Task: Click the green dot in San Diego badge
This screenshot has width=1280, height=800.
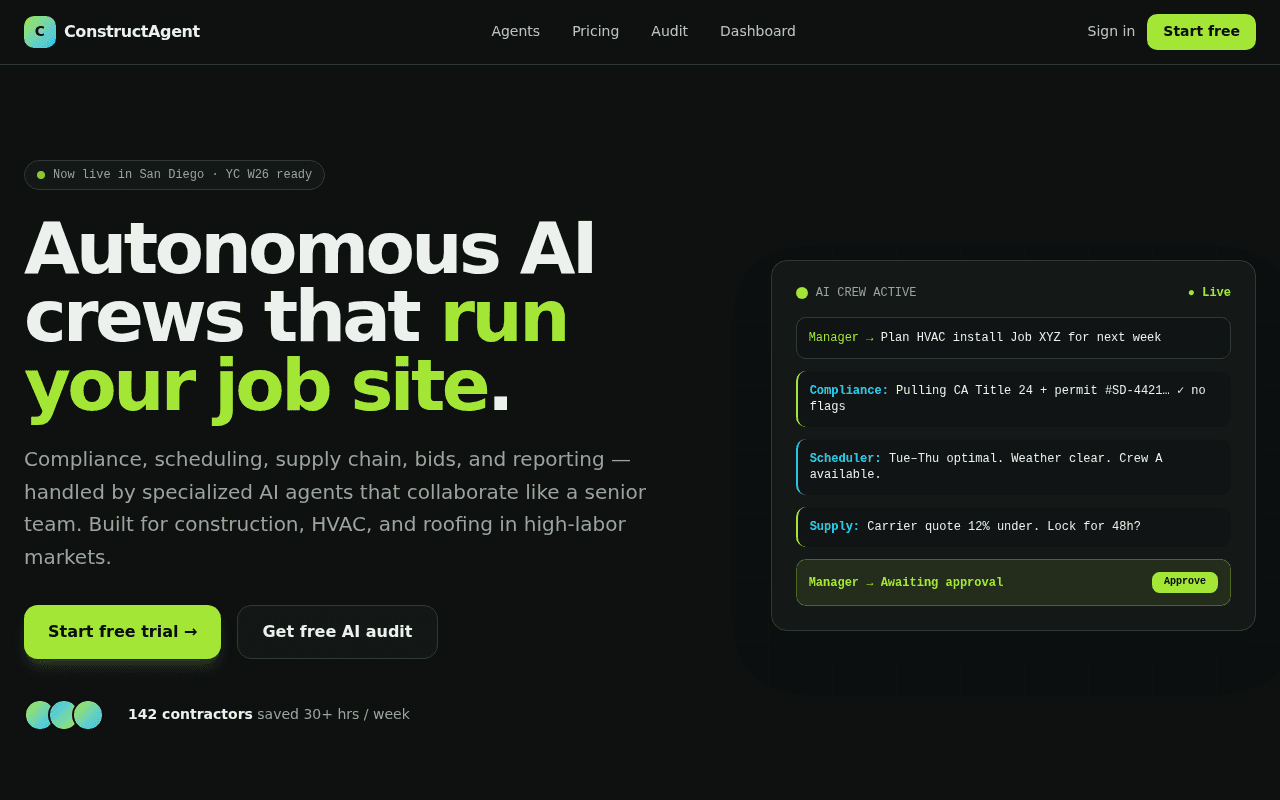Action: pos(41,175)
